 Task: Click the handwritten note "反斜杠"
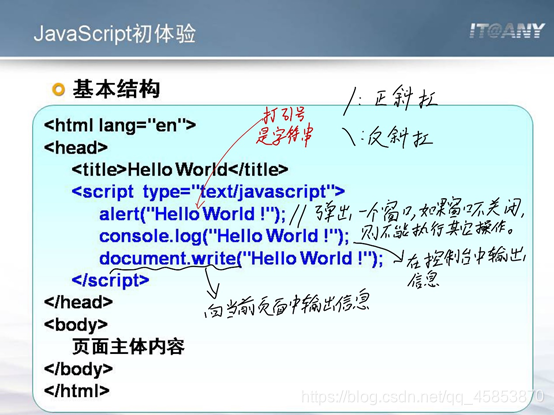tap(400, 136)
